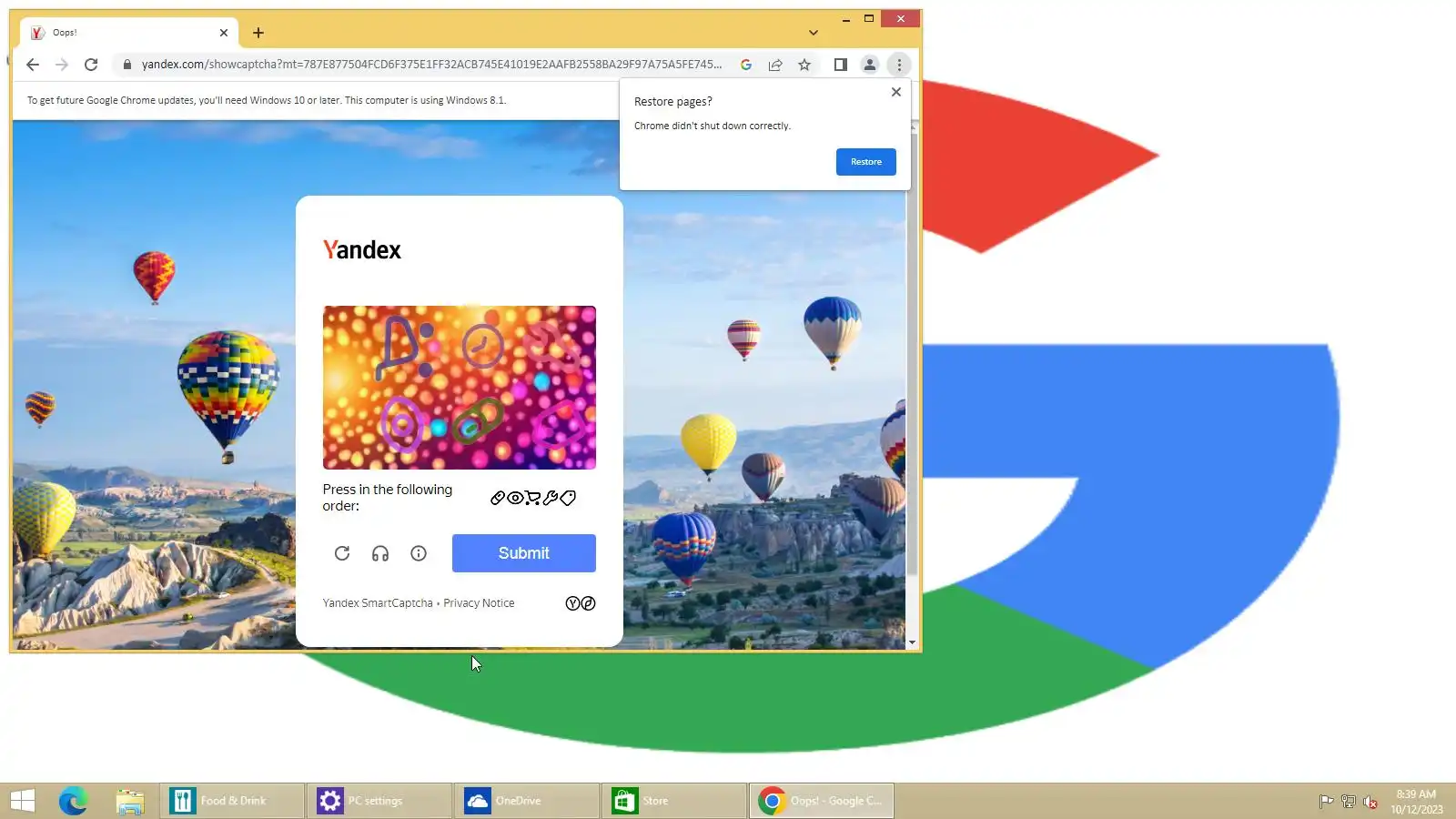Click the wrench symbol in captcha image
The image size is (1456, 819).
pos(550,345)
